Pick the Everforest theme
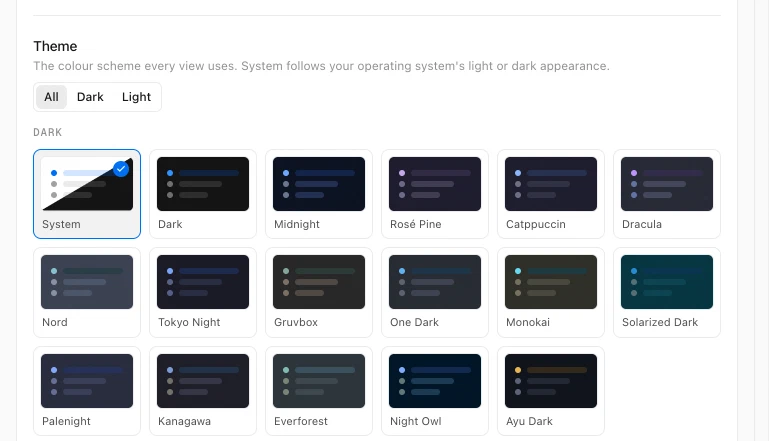The height and width of the screenshot is (441, 769). point(319,391)
